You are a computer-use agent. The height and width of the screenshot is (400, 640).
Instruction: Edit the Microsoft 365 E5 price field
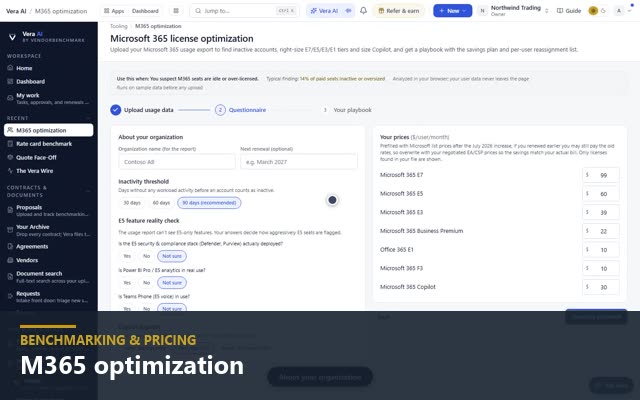[601, 194]
